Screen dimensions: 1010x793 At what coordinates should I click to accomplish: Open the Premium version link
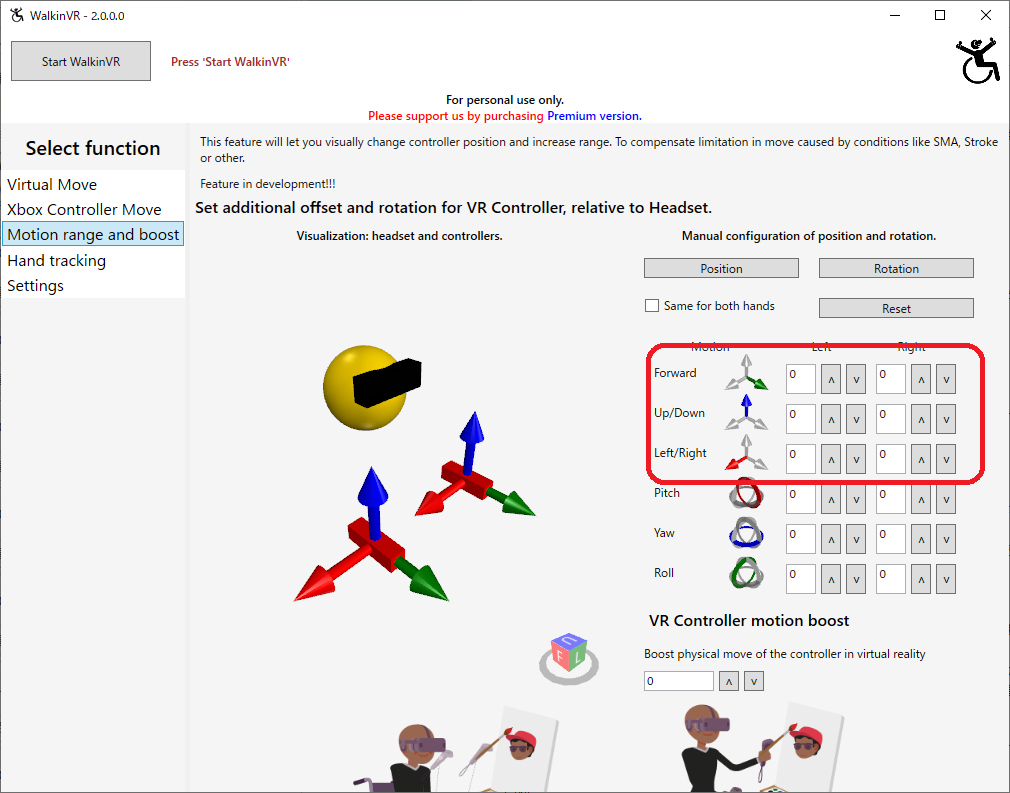(594, 116)
